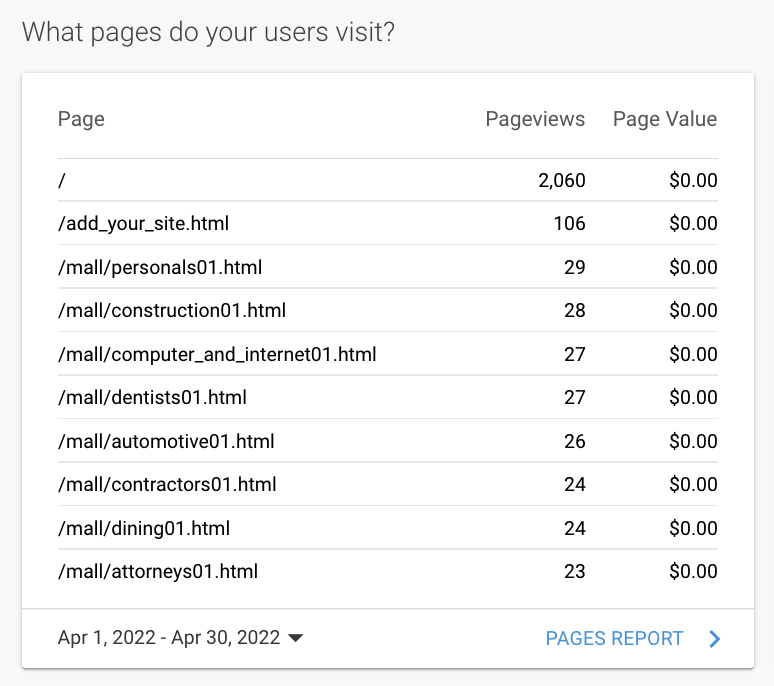Click the /mall/contractors01.html entry

tap(167, 485)
